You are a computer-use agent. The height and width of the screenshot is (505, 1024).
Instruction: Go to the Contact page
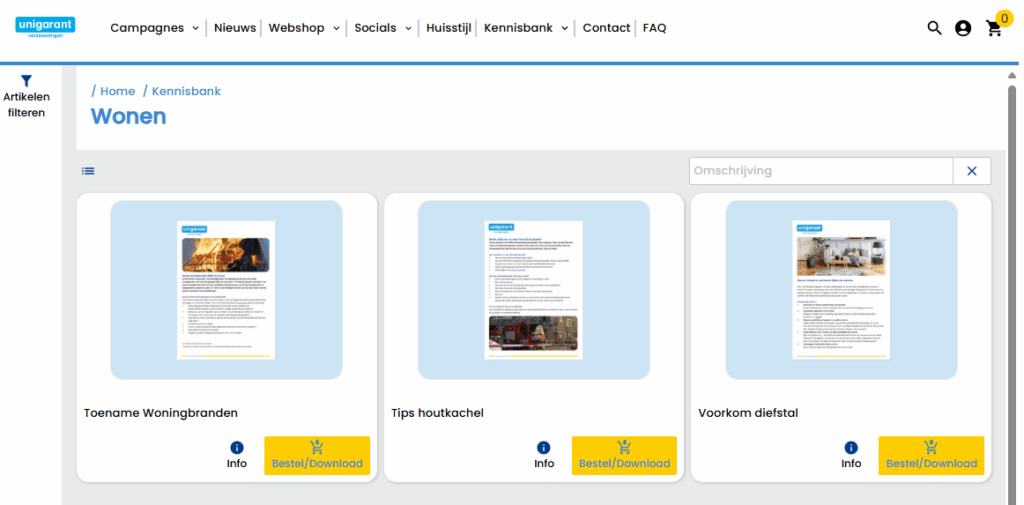pos(606,28)
